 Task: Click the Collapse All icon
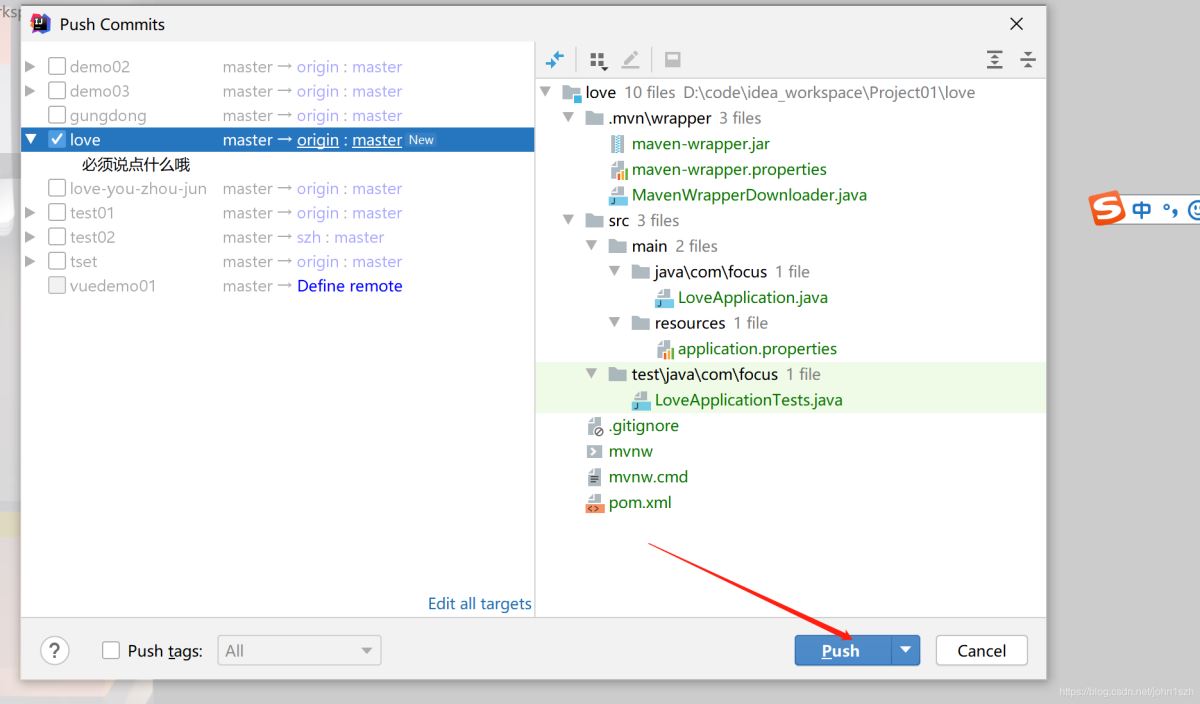click(x=1027, y=60)
